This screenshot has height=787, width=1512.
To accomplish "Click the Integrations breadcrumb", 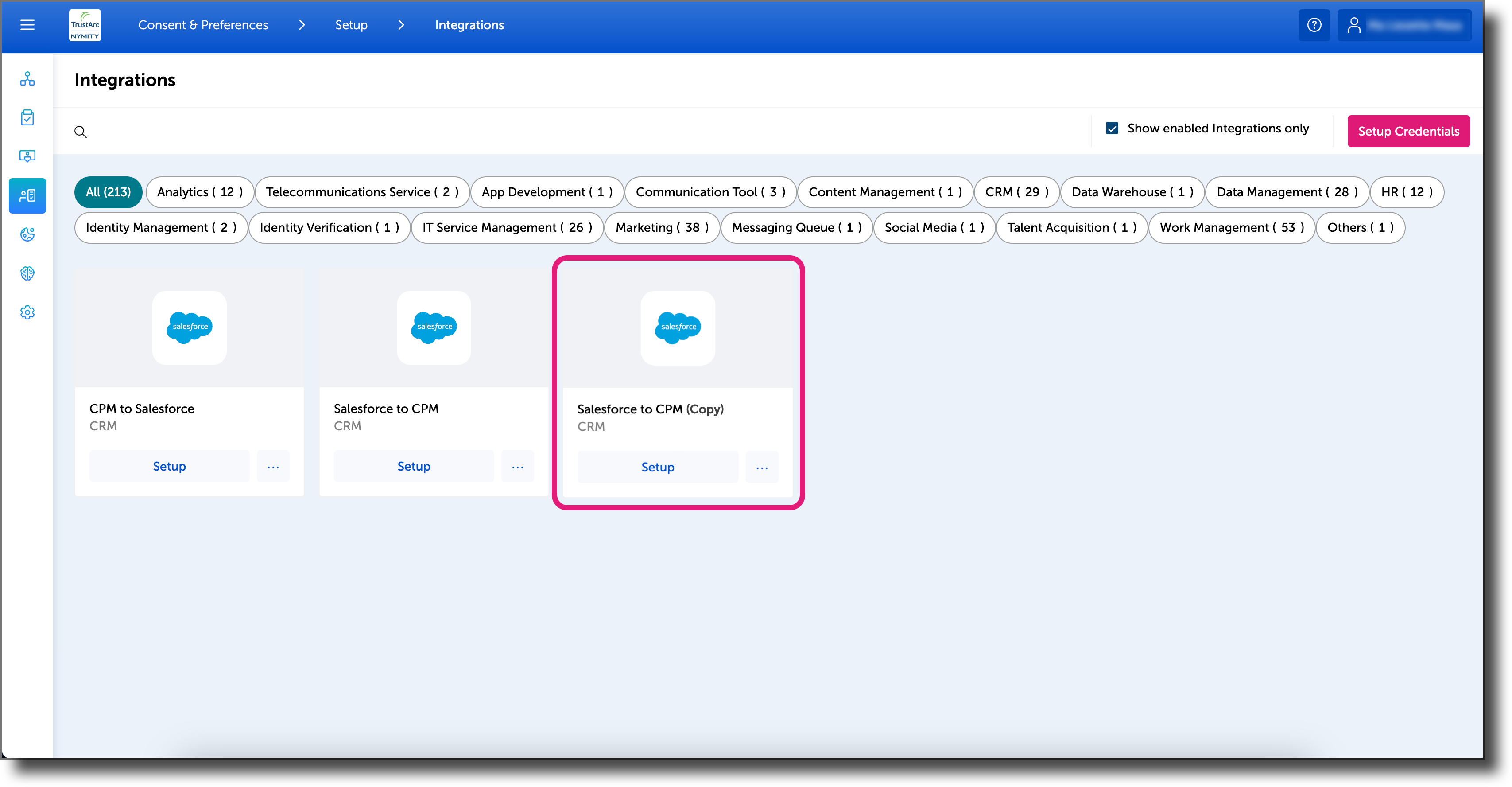I will click(469, 25).
